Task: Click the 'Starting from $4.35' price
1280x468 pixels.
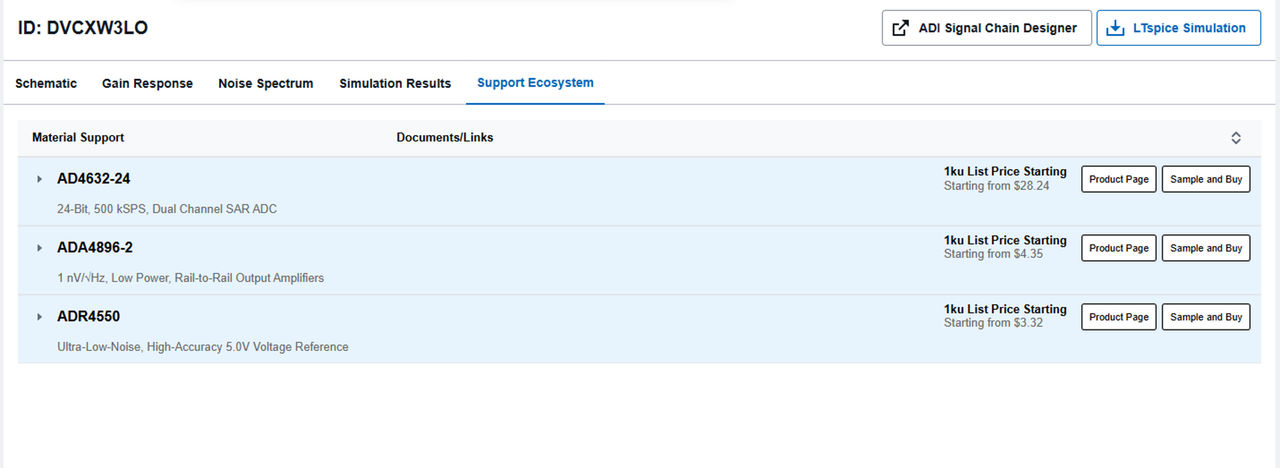Action: tap(994, 255)
